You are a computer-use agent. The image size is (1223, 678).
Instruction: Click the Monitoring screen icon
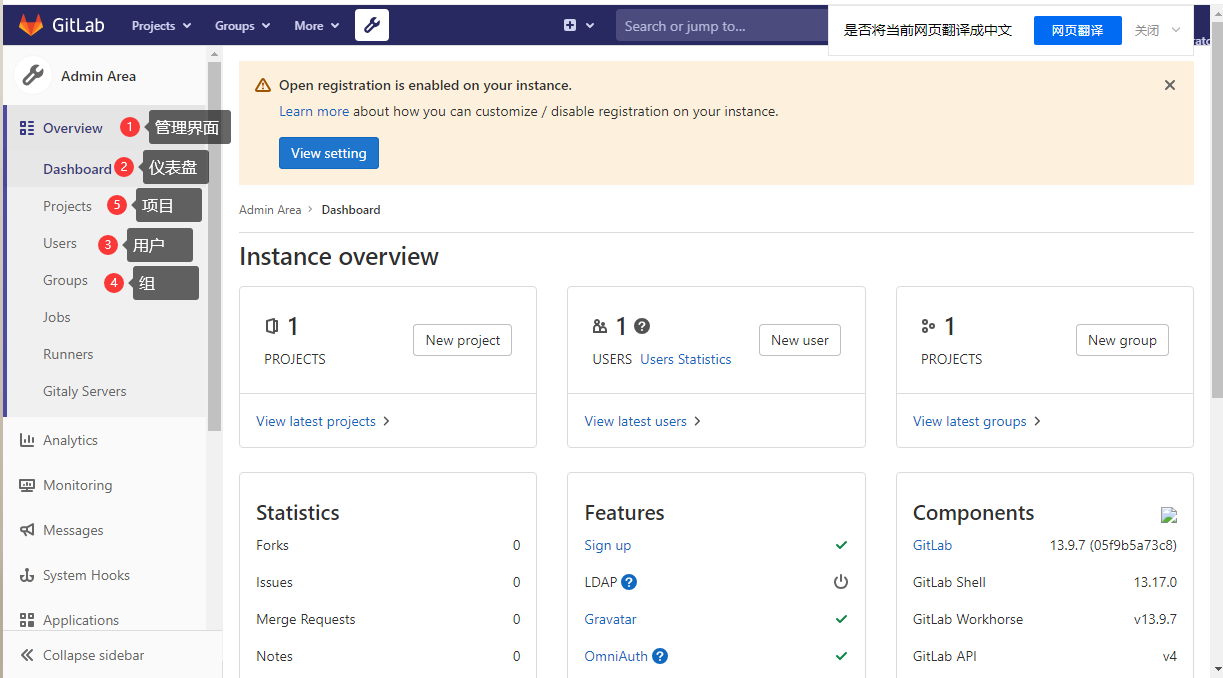[27, 485]
